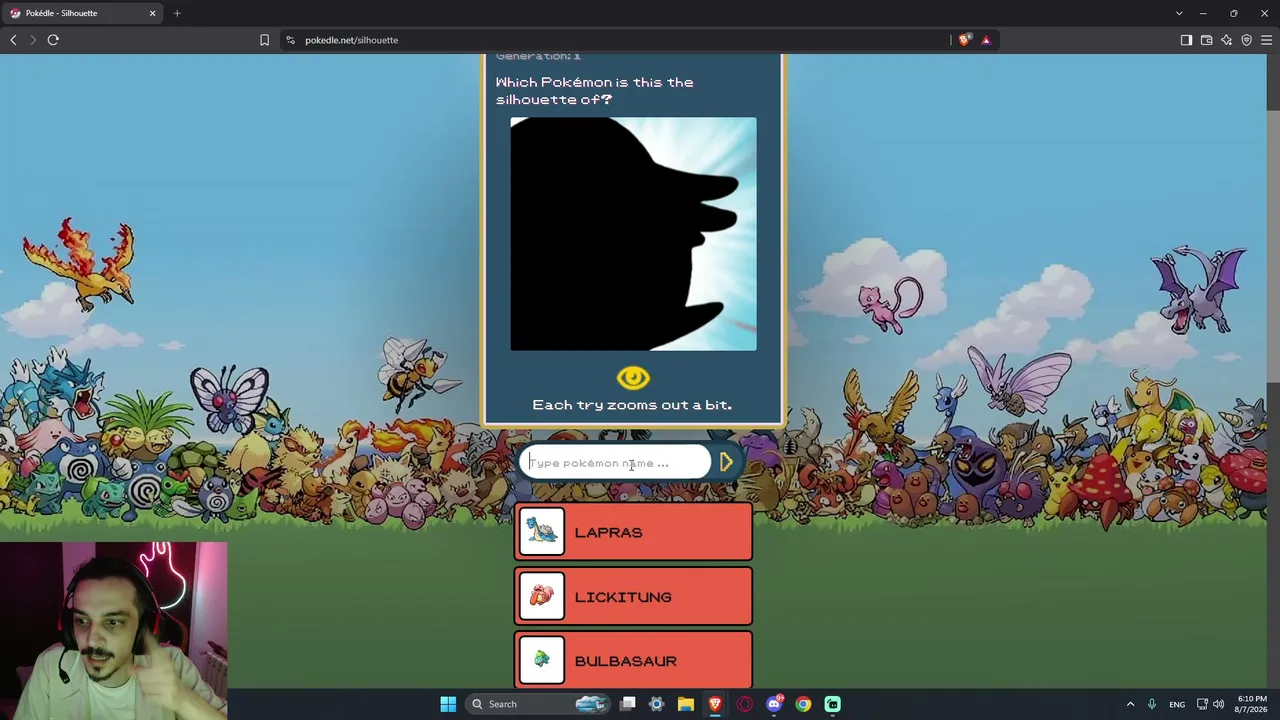Open Task View in taskbar
This screenshot has width=1280, height=720.
628,704
